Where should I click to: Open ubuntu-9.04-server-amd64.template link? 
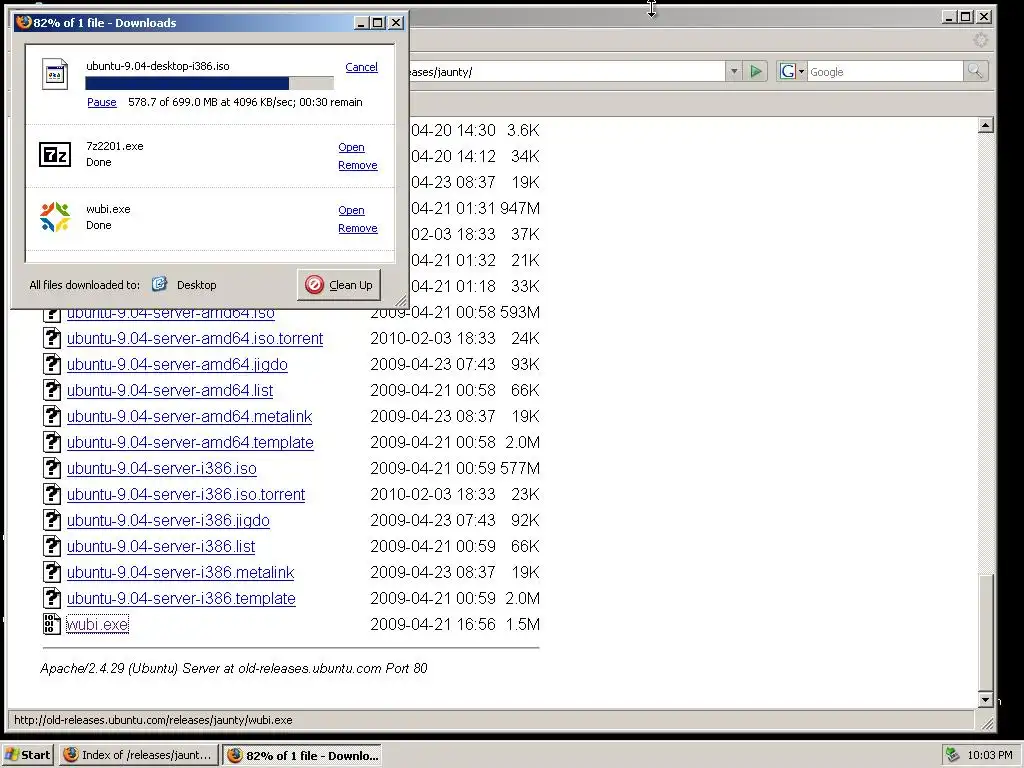[x=190, y=443]
